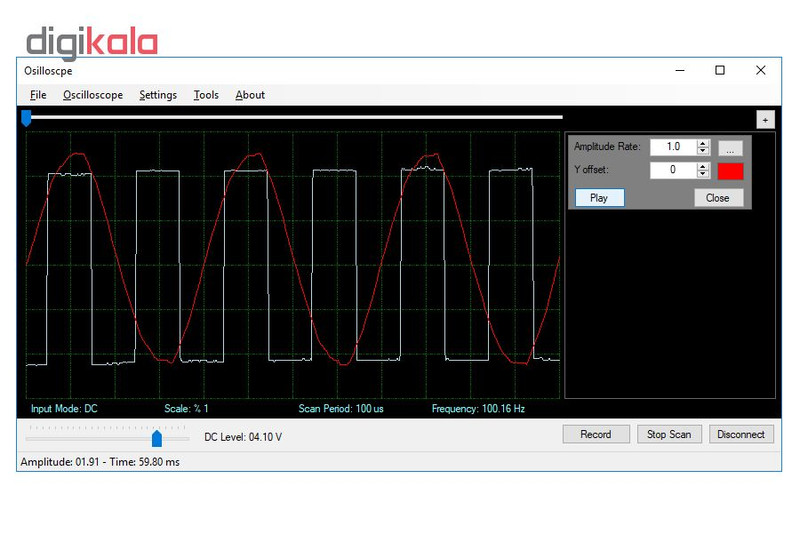Open the red trace color swatch
800x533 pixels.
coord(730,170)
